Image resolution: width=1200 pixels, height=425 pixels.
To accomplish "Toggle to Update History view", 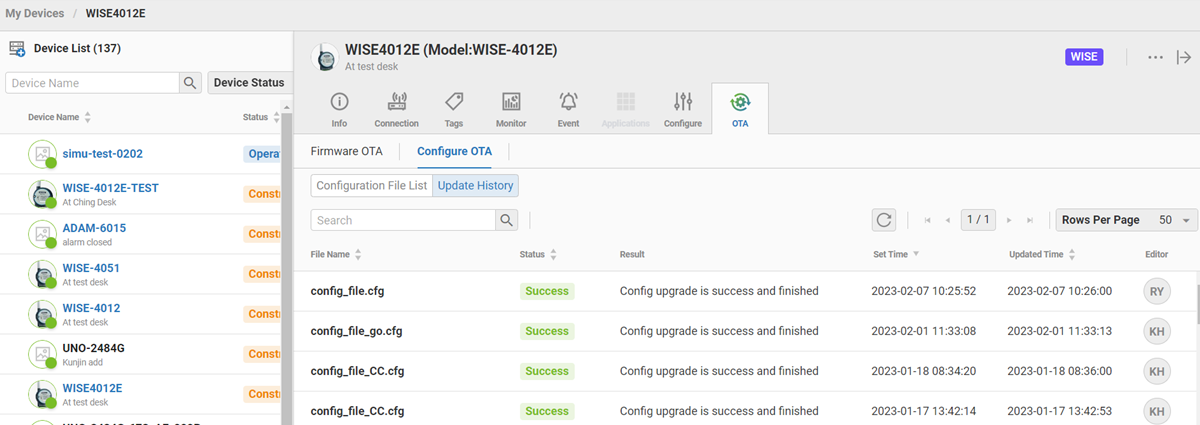I will [x=475, y=186].
